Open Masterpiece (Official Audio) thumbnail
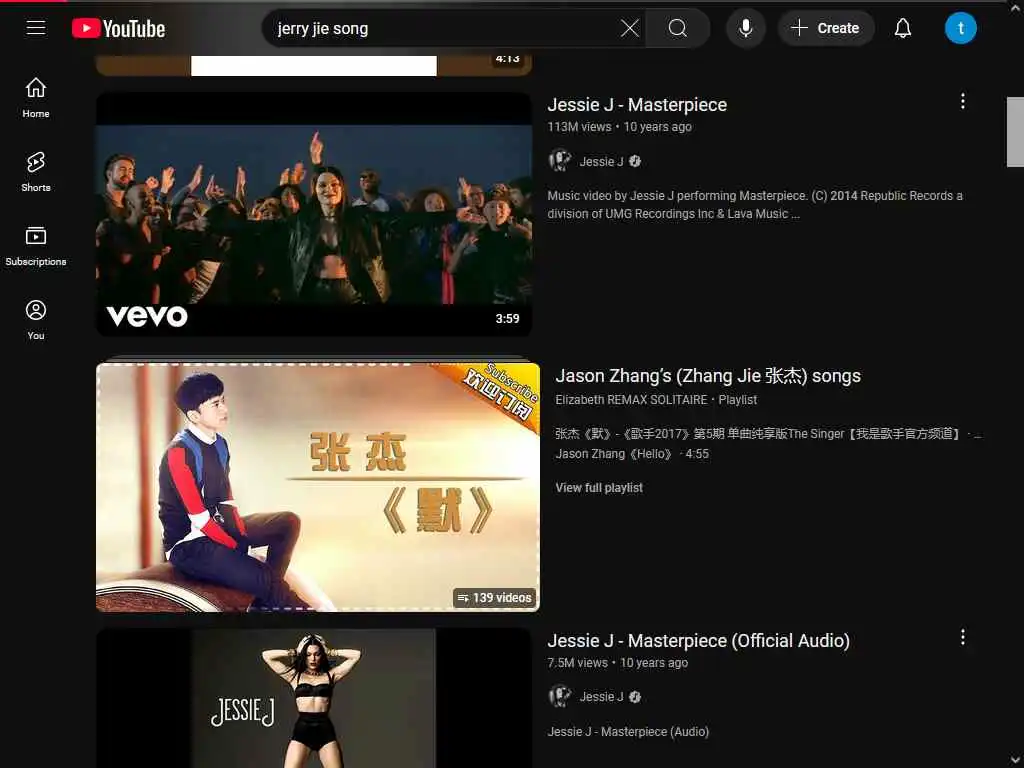1024x768 pixels. point(314,697)
